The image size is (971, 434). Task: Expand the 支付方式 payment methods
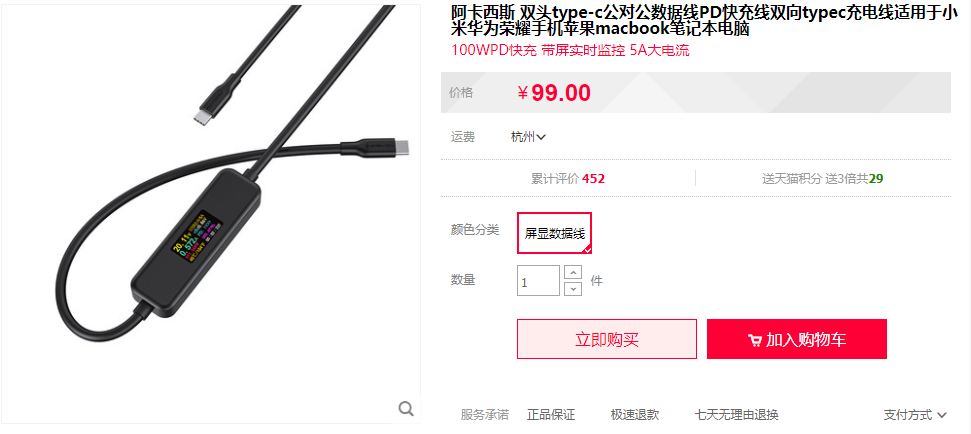915,415
